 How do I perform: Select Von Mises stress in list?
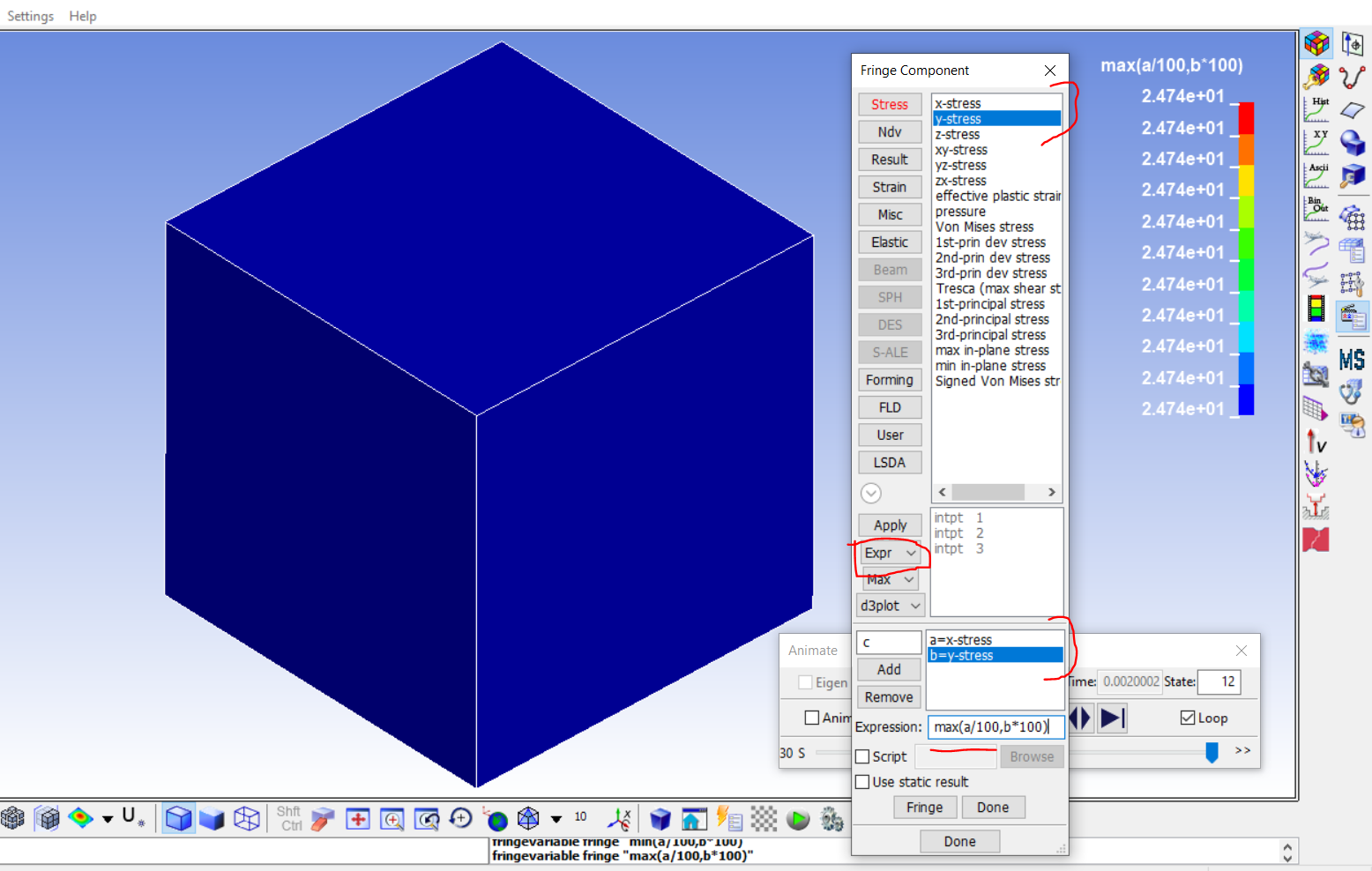click(984, 227)
